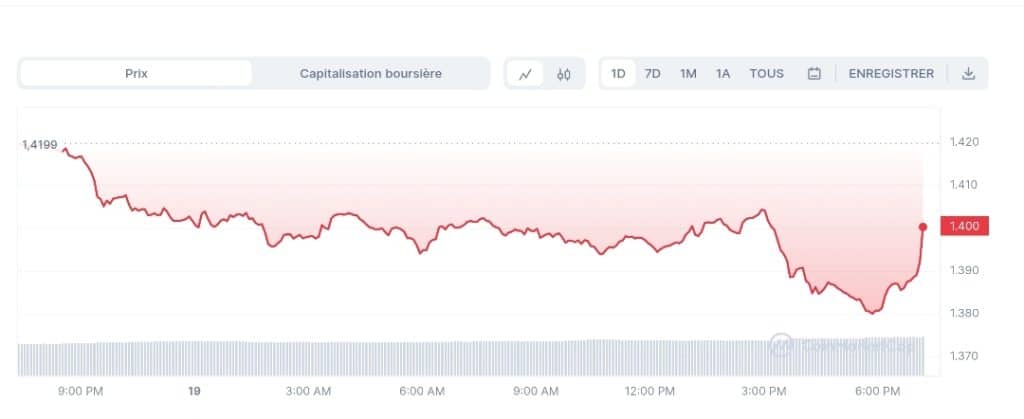Click the ENREGISTRER button

point(891,74)
